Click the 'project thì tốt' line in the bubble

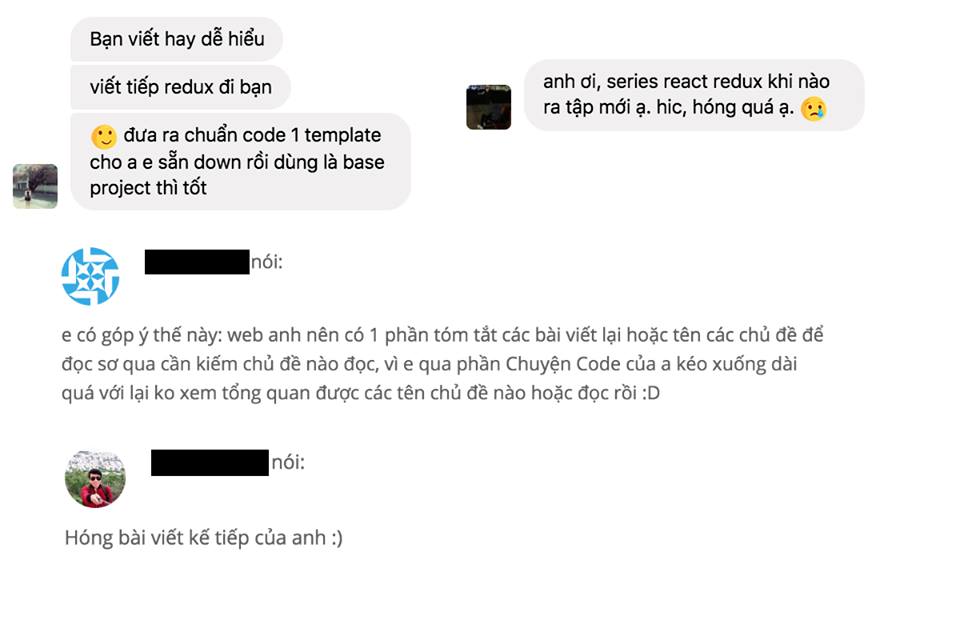[x=148, y=188]
